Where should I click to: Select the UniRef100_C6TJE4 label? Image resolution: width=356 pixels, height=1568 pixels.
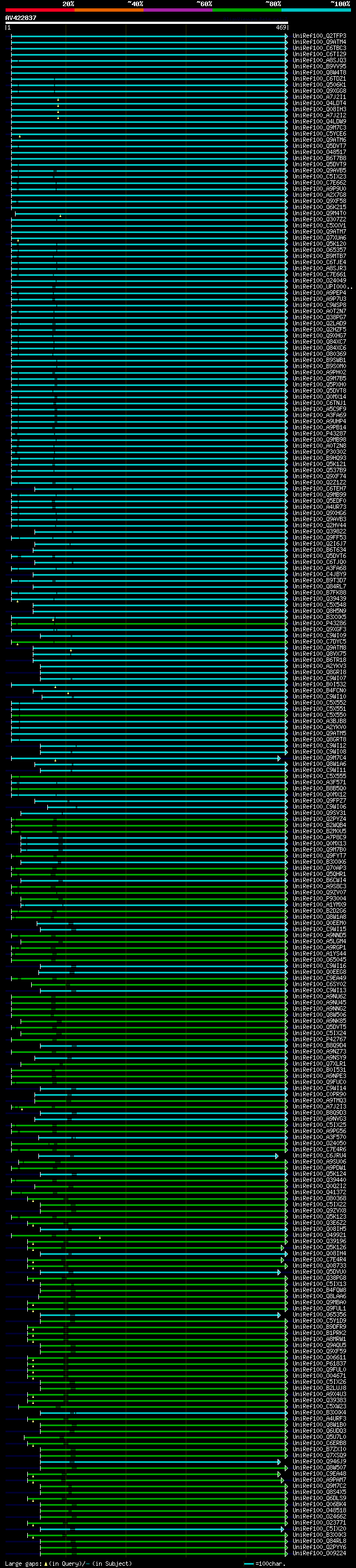[x=319, y=263]
